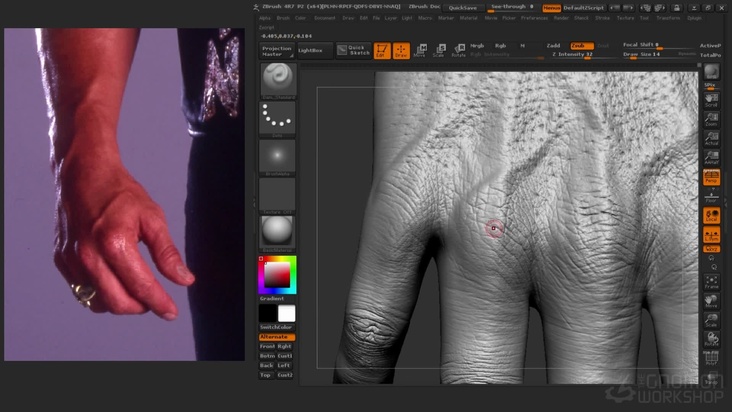732x412 pixels.
Task: Activate Quick Sketch
Action: click(353, 51)
